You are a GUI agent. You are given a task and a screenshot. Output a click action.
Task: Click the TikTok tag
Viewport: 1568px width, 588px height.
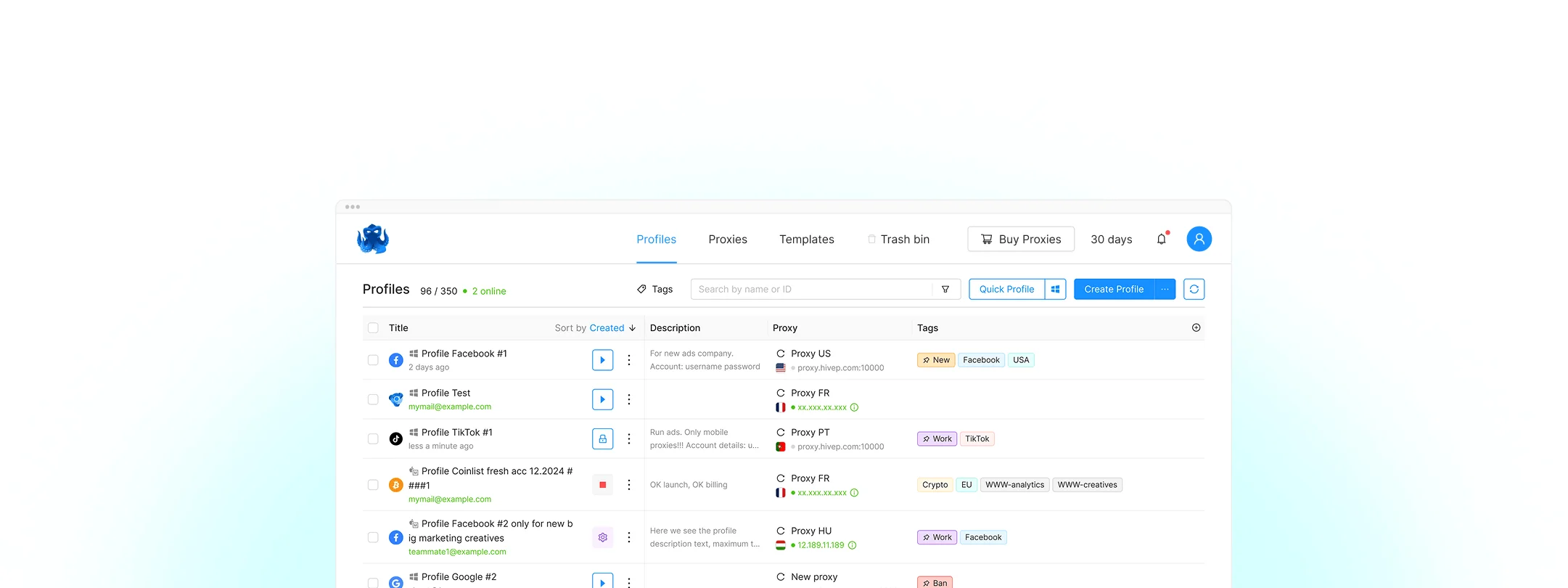point(977,438)
